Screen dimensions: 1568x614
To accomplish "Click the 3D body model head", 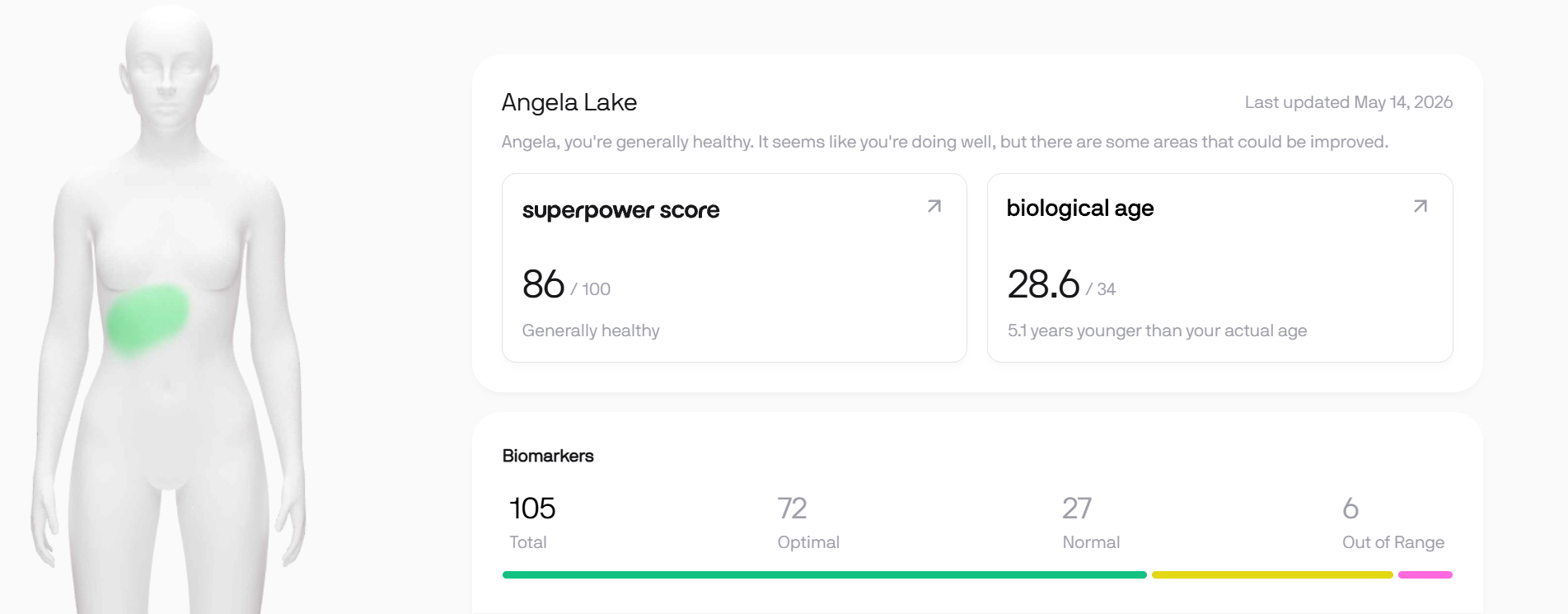I will 169,62.
